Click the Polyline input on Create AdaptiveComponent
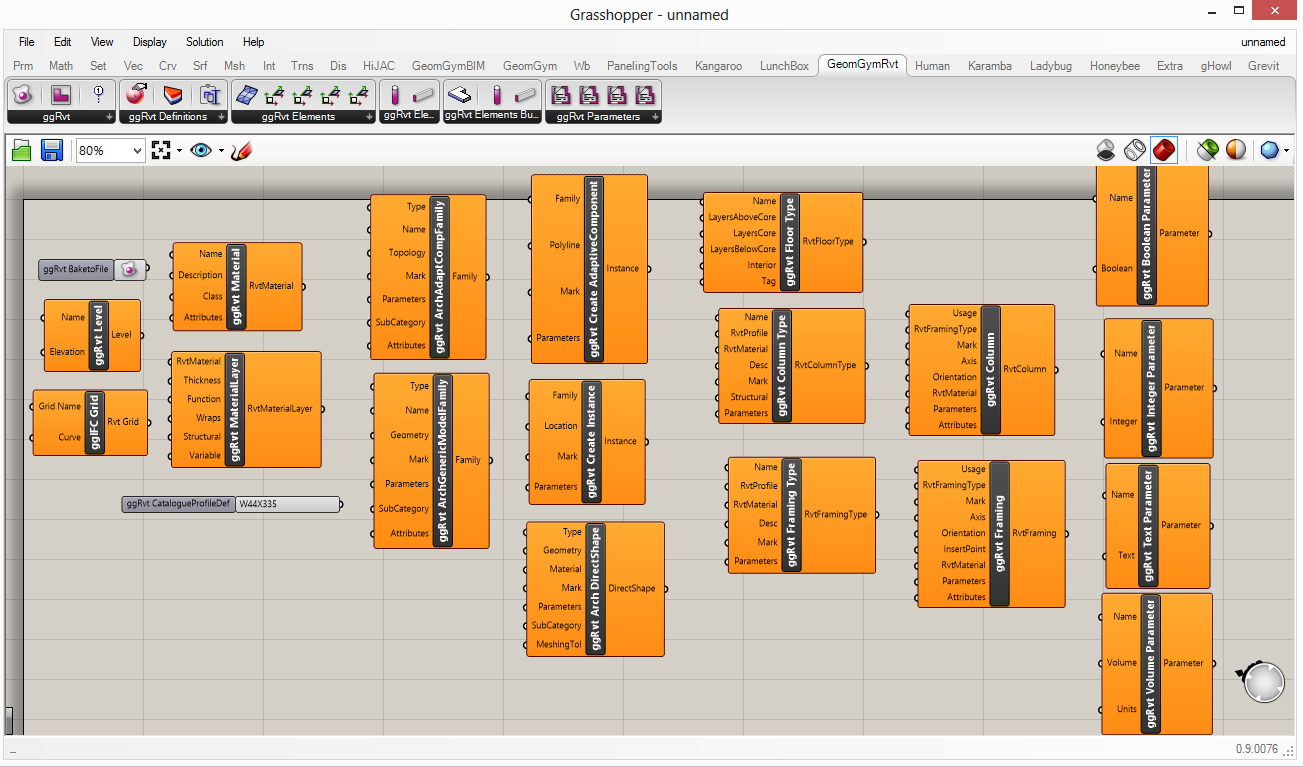The image size is (1303, 767). click(565, 245)
